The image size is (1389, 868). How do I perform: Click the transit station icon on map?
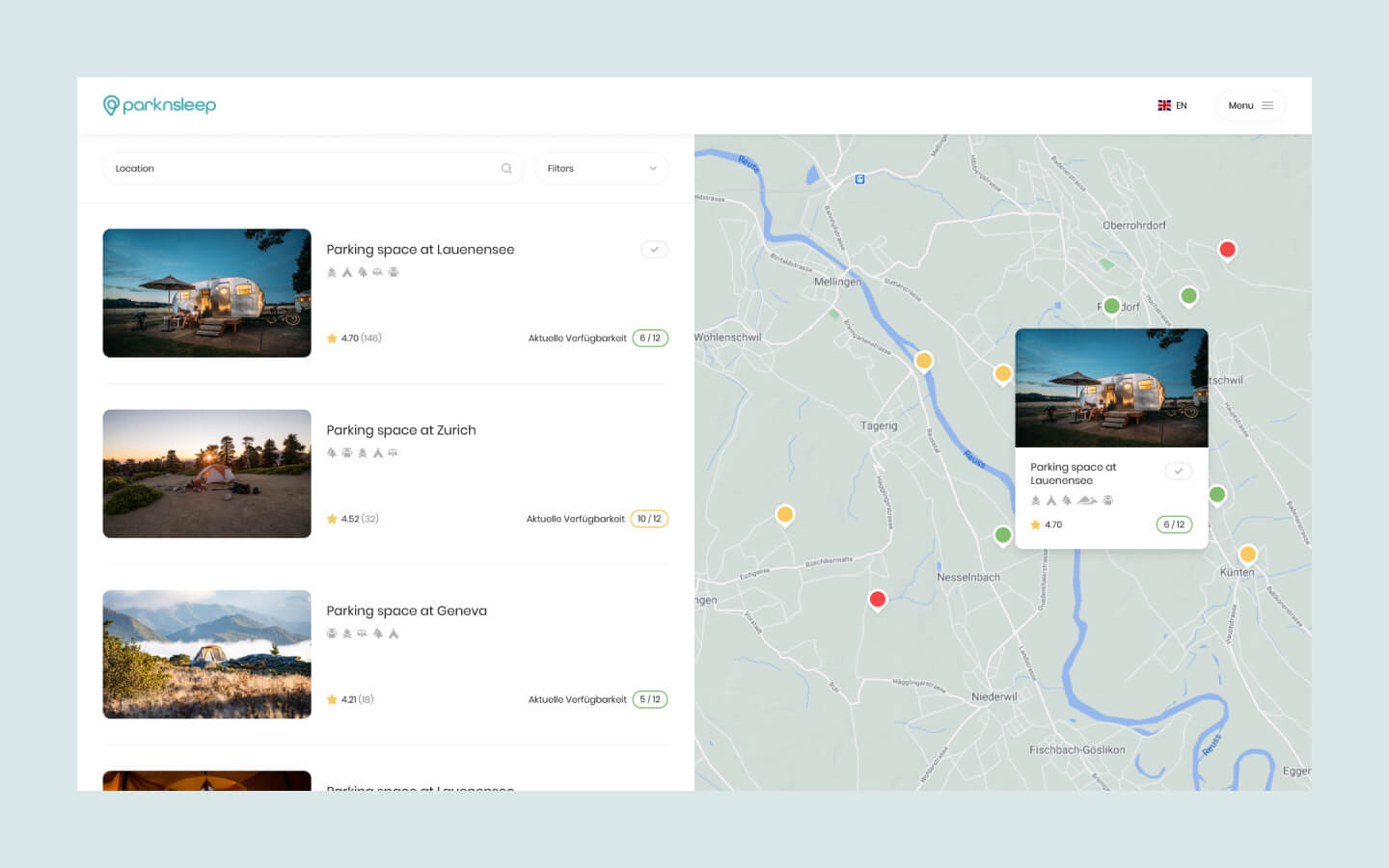(859, 179)
